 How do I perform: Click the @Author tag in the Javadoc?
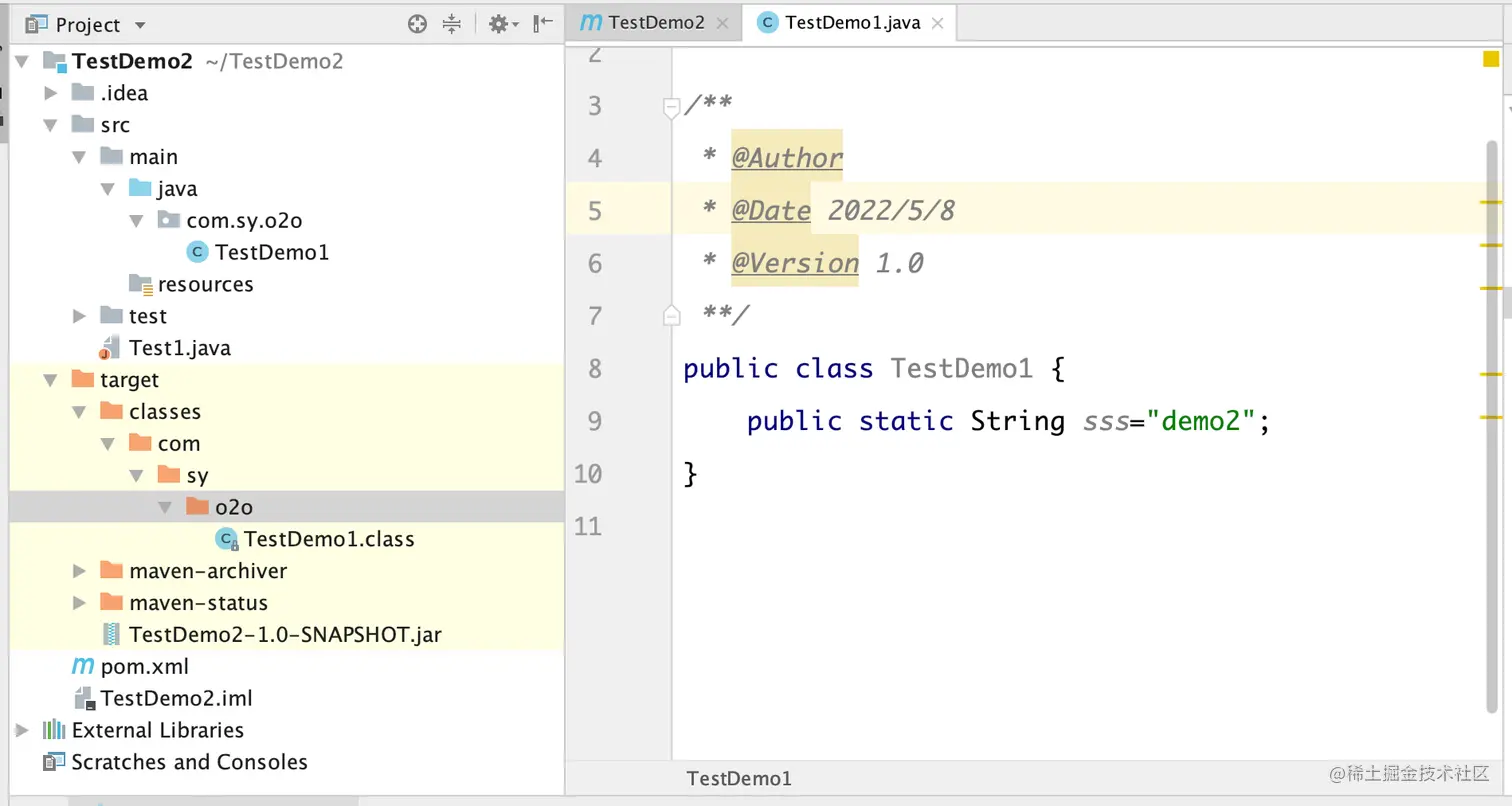787,158
